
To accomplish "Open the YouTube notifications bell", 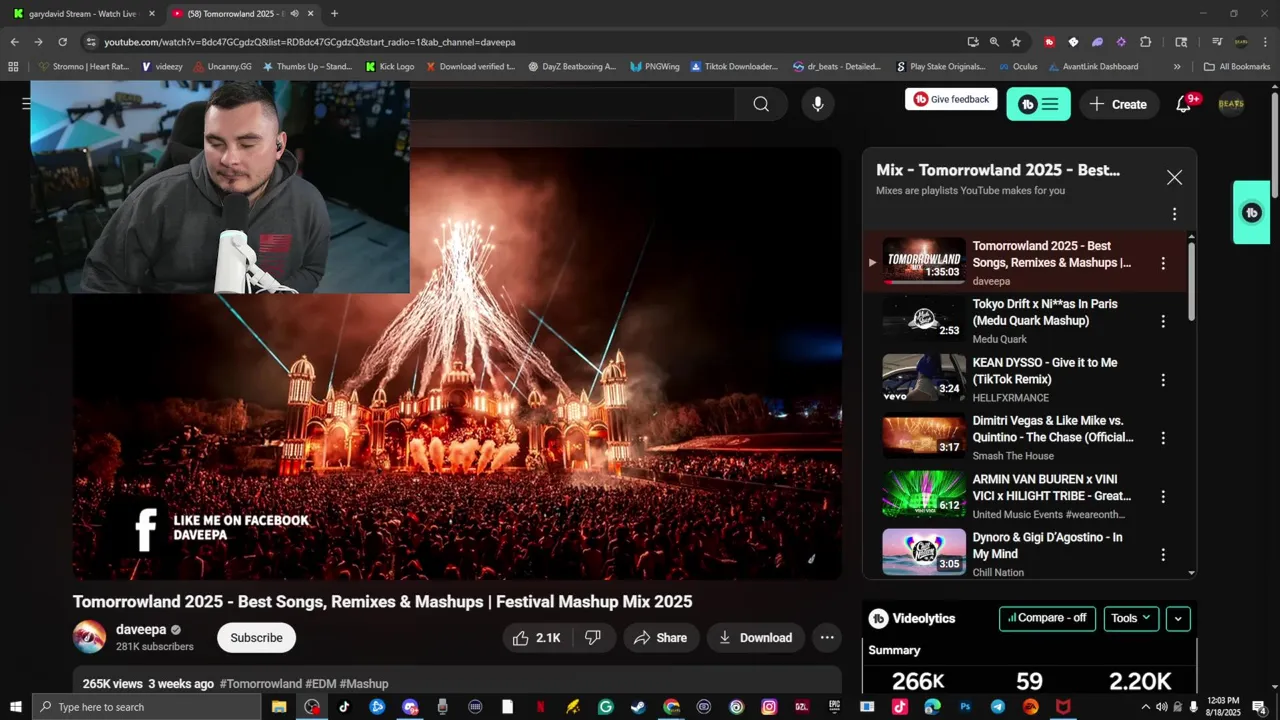I will [1183, 104].
